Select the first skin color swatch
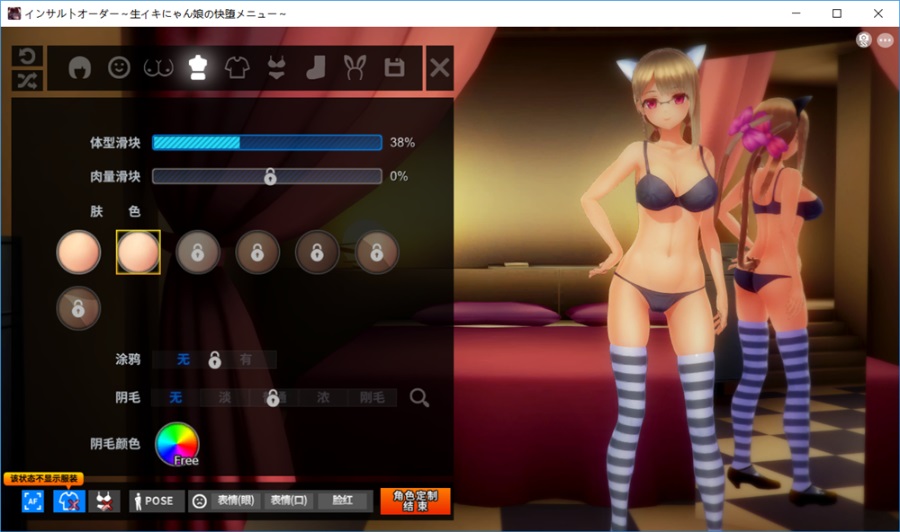This screenshot has width=900, height=532. pos(79,252)
